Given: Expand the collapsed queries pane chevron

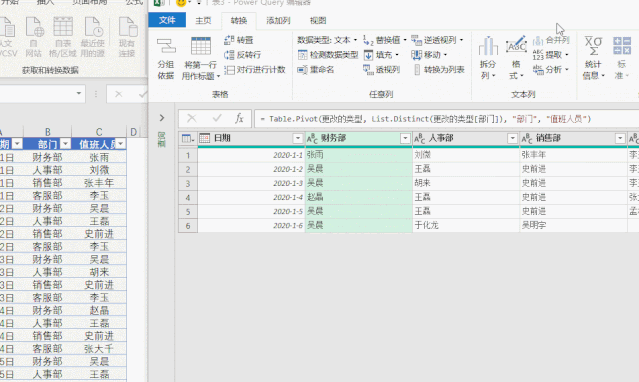Looking at the screenshot, I should 162,118.
